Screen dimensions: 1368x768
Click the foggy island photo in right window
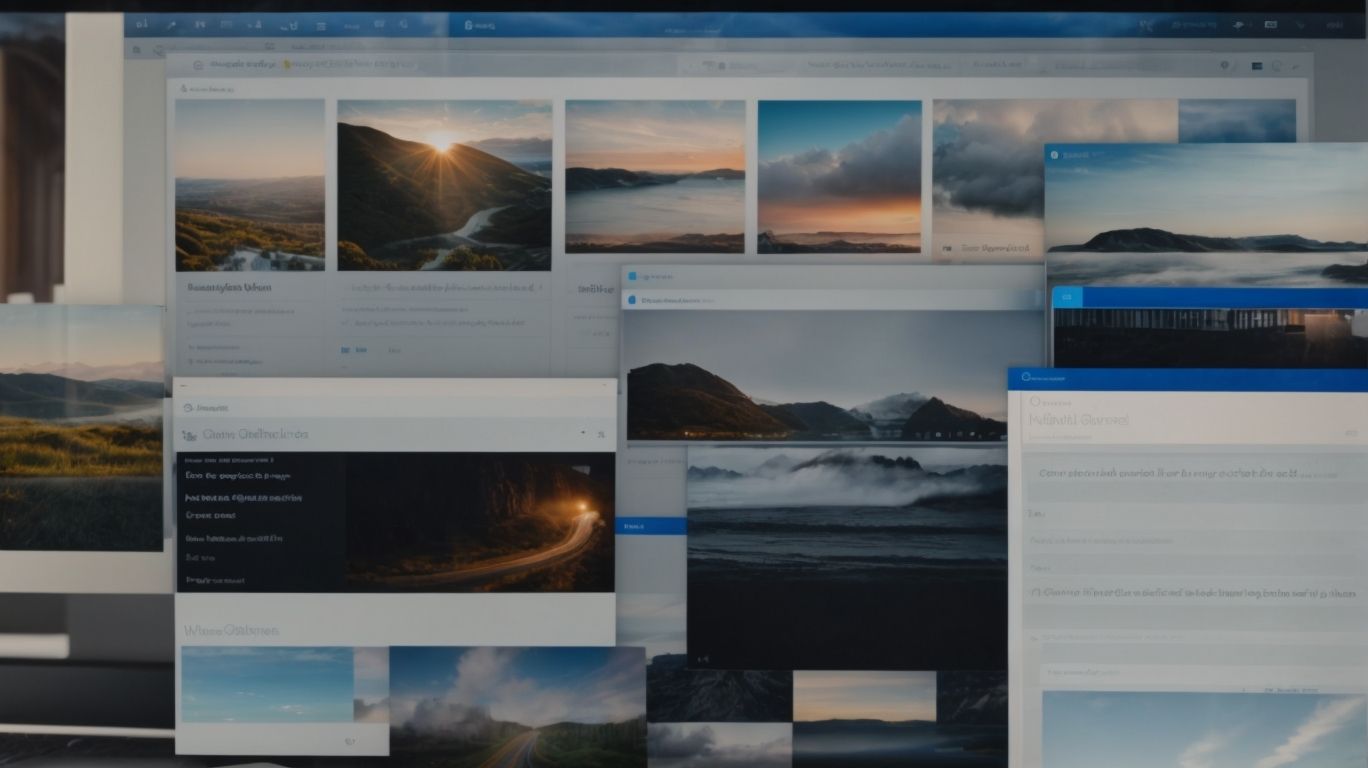[1206, 215]
